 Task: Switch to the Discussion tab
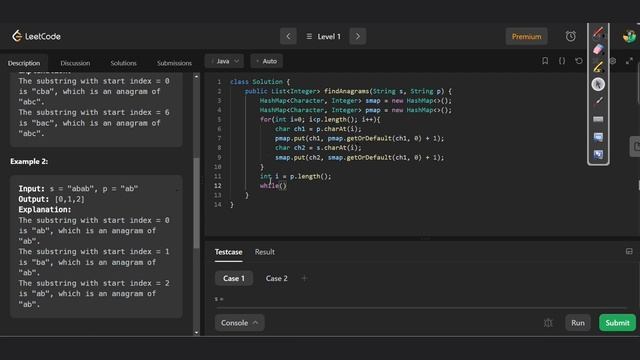[75, 63]
